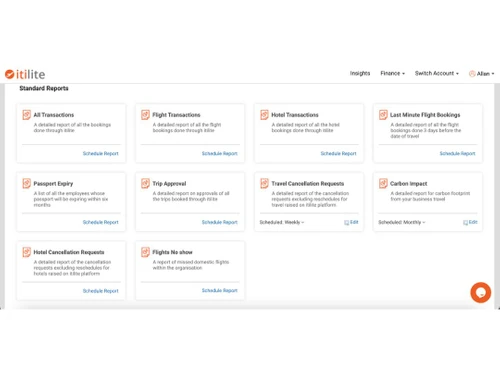Viewport: 500px width, 375px height.
Task: Schedule Report for Last Minute Flight Bookings
Action: [x=457, y=154]
